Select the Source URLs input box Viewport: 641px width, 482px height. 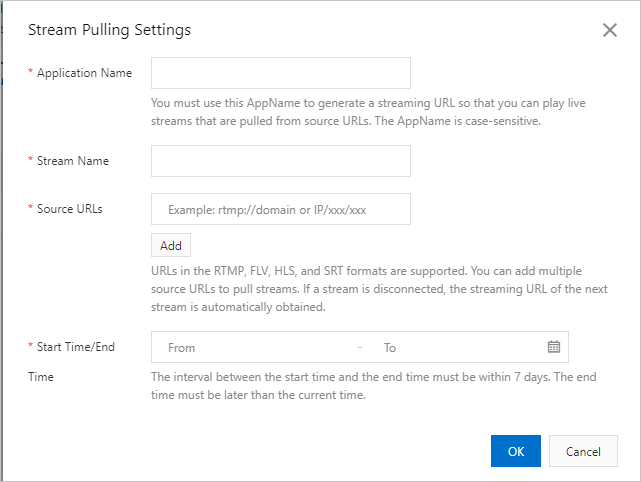[x=281, y=209]
